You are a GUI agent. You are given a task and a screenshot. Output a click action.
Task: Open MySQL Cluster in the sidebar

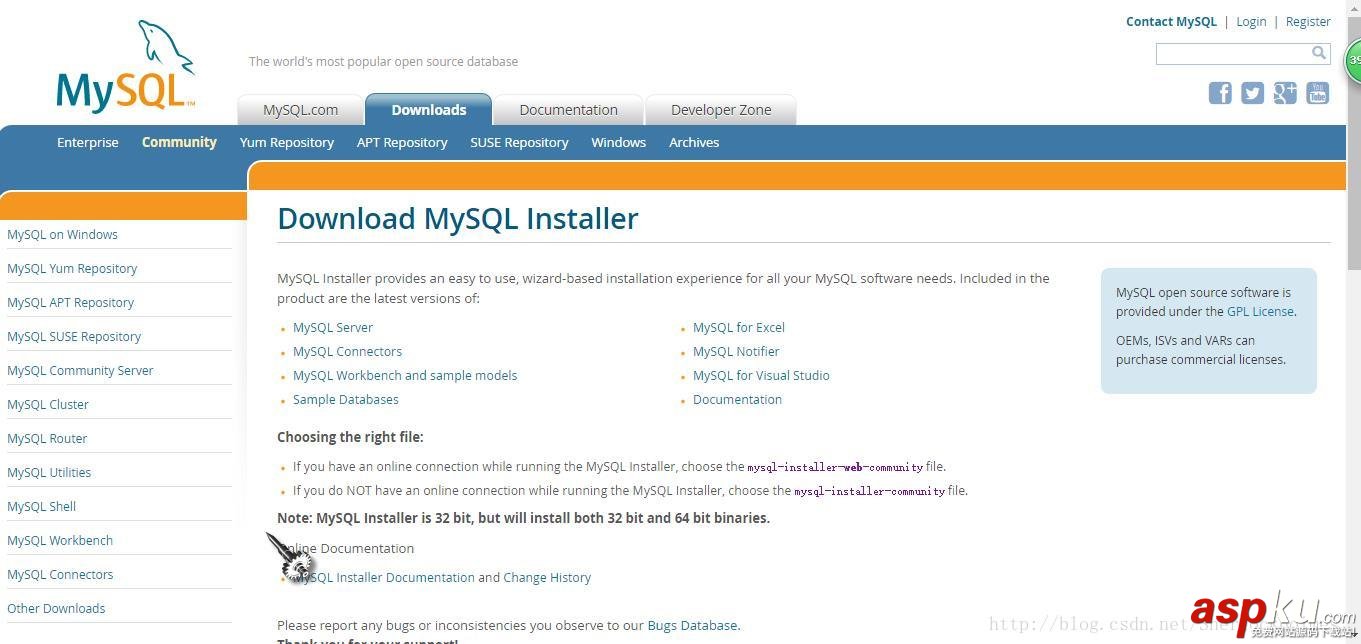point(48,404)
